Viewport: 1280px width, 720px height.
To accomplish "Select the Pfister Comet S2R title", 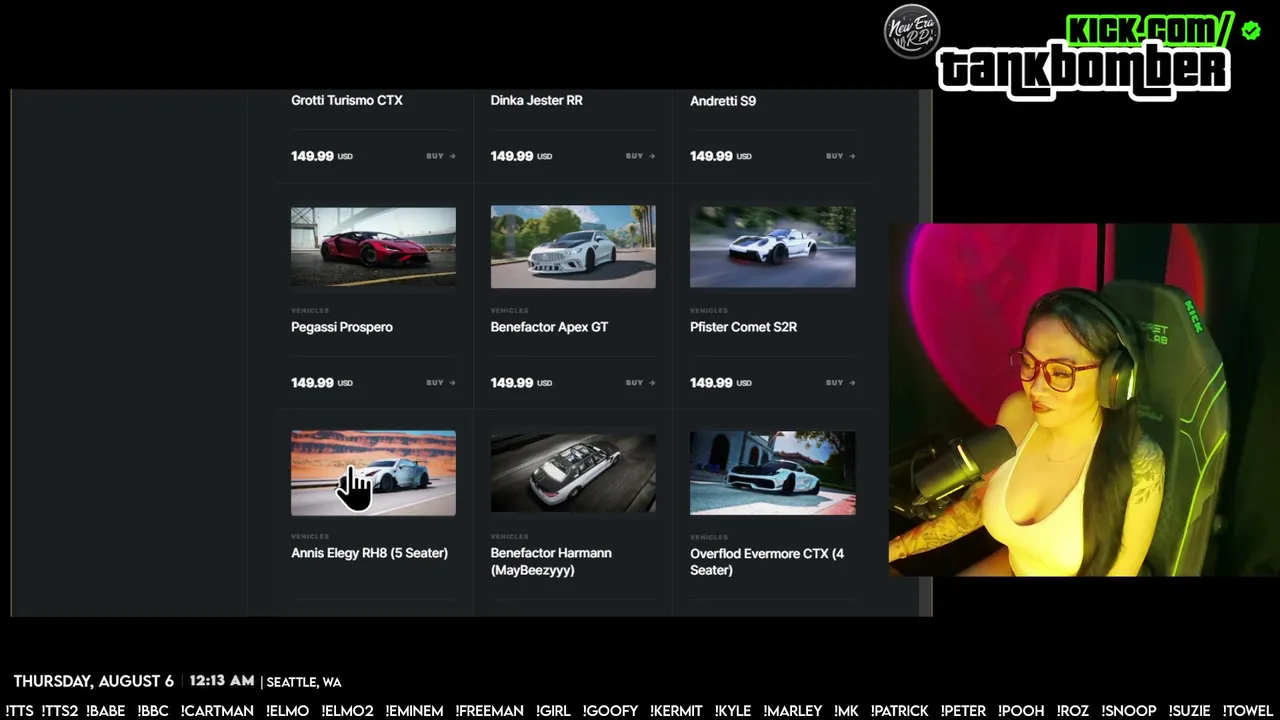I will tap(743, 327).
